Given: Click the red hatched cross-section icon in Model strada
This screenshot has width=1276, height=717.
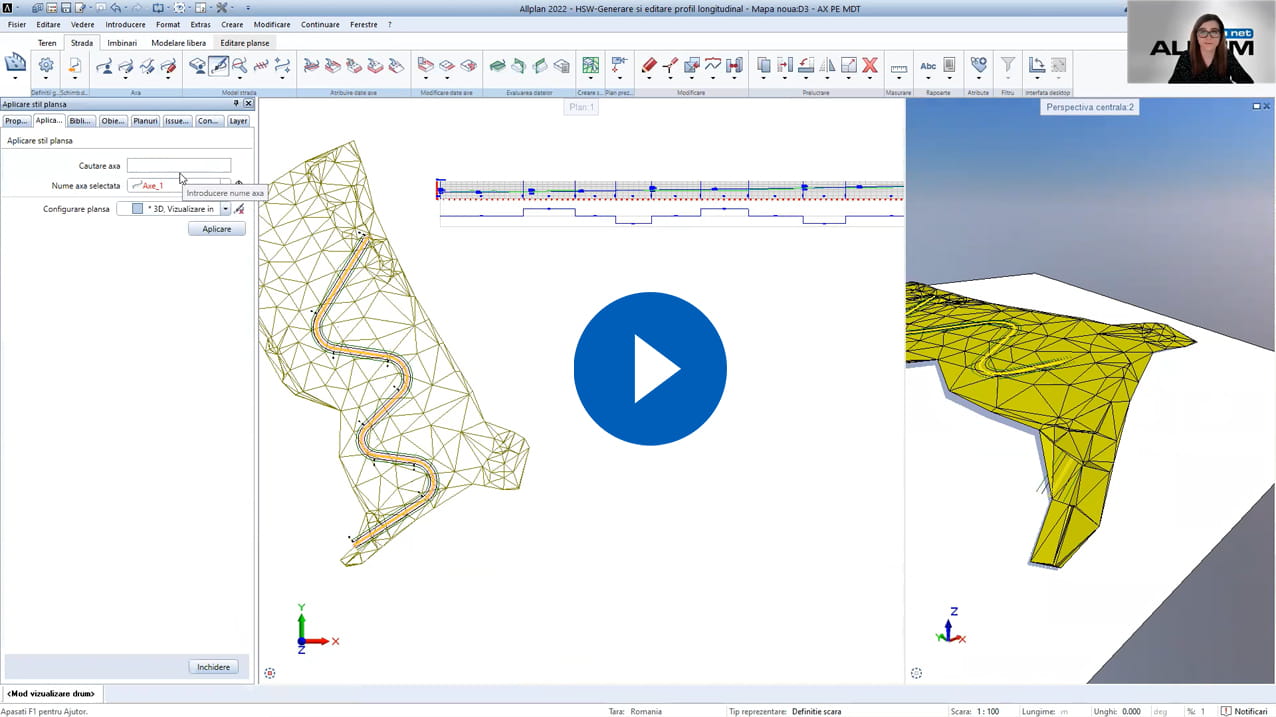Looking at the screenshot, I should [x=261, y=66].
